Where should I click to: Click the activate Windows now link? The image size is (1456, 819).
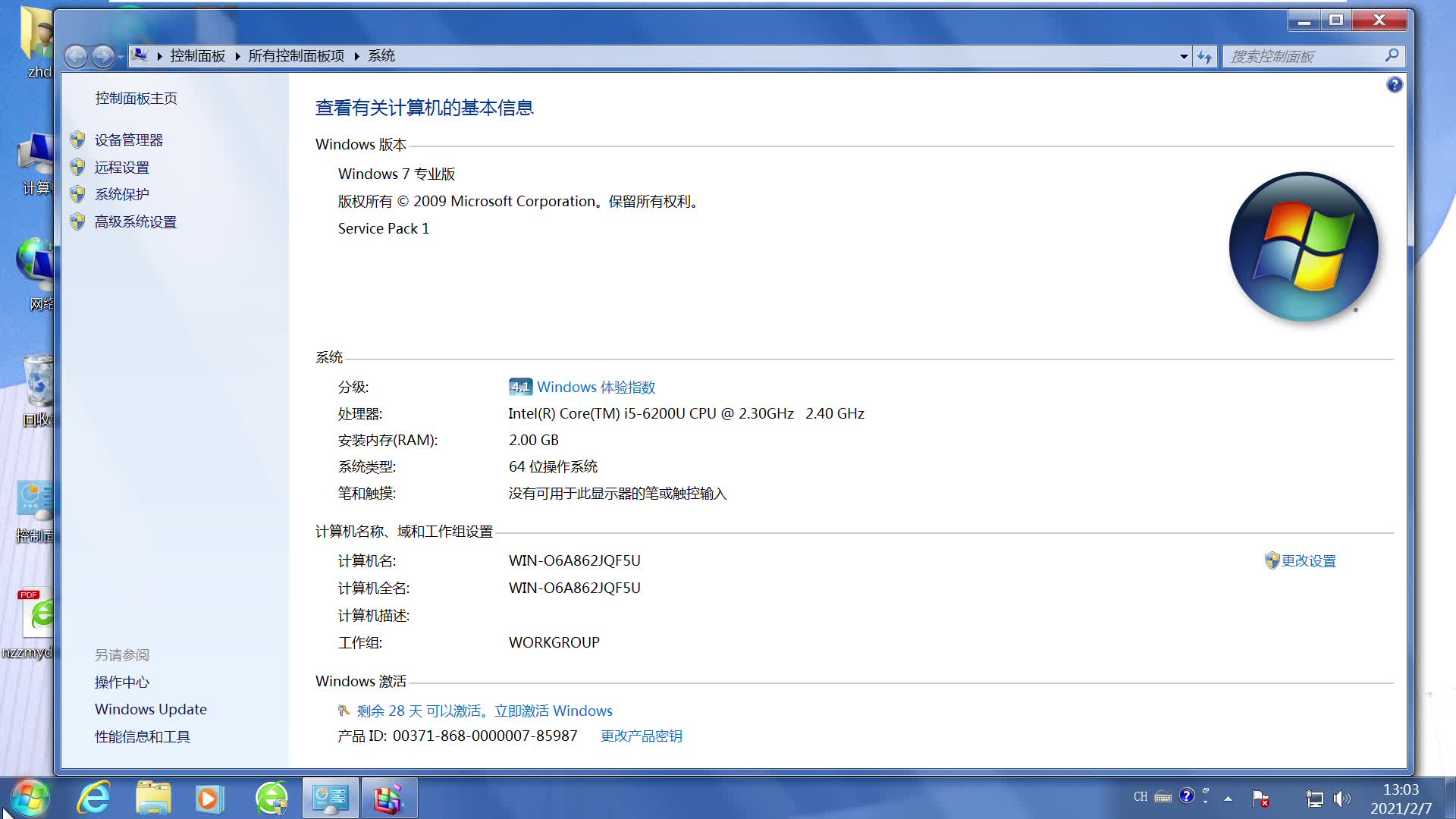(x=554, y=711)
